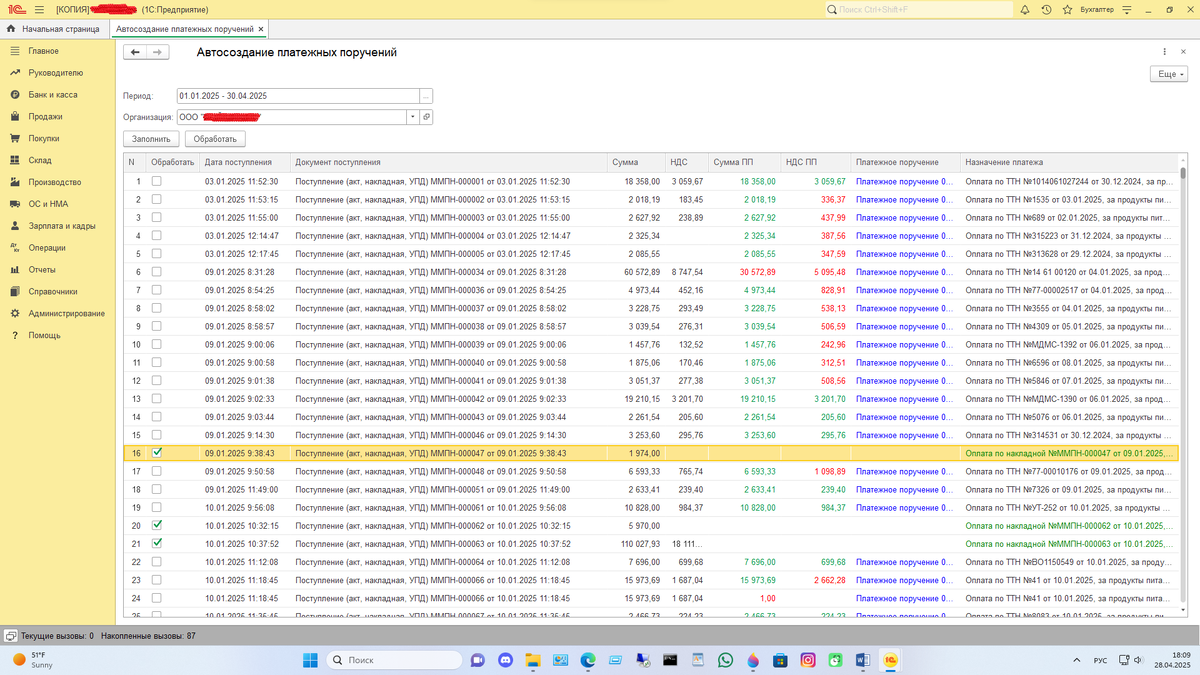Open Платежное поручение link in row 6

click(x=904, y=272)
